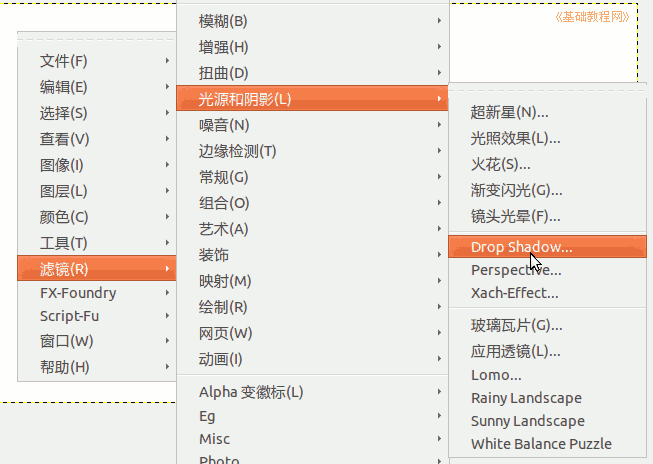Expand the 模糊(B) filter submenu
653x464 pixels.
coord(312,21)
